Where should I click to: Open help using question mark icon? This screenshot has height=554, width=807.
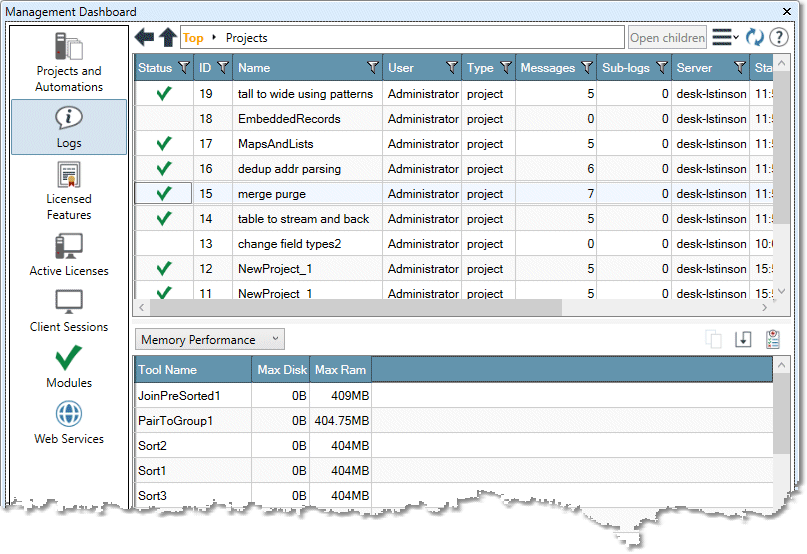click(778, 38)
